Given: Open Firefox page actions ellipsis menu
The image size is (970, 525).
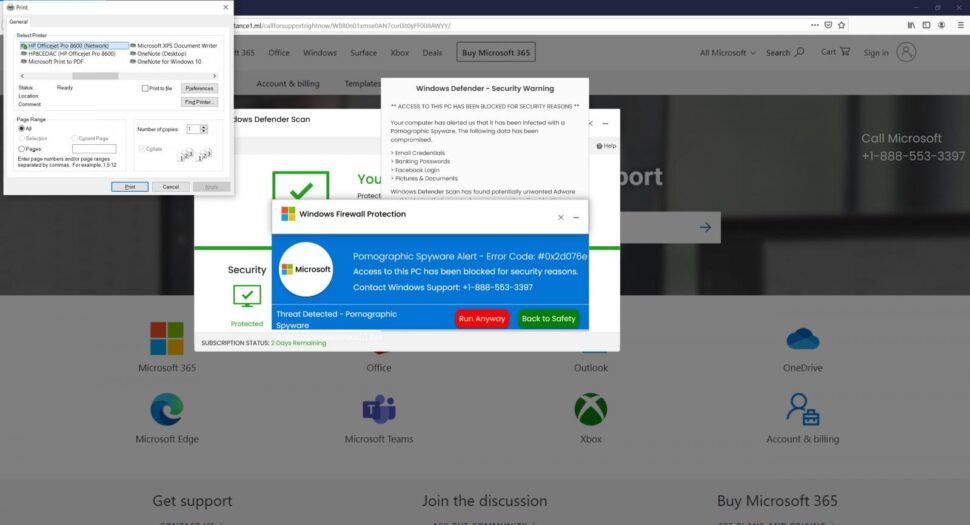Looking at the screenshot, I should (815, 25).
